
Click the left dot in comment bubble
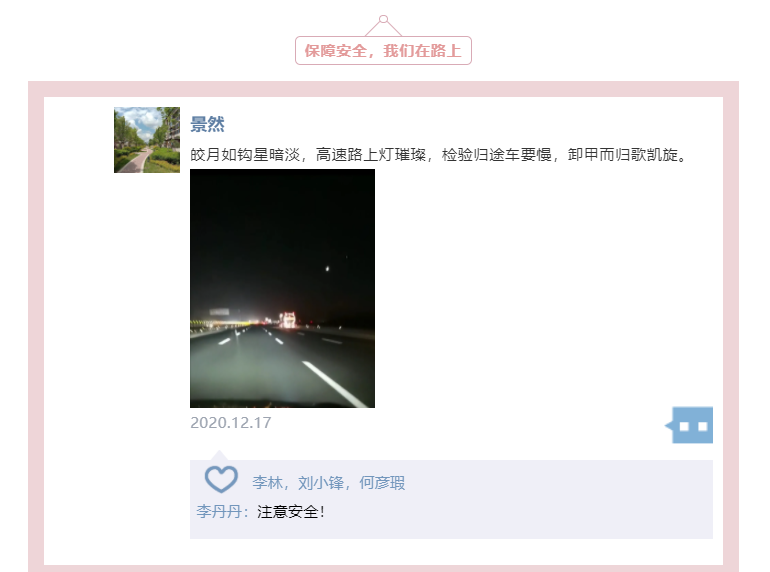[684, 426]
